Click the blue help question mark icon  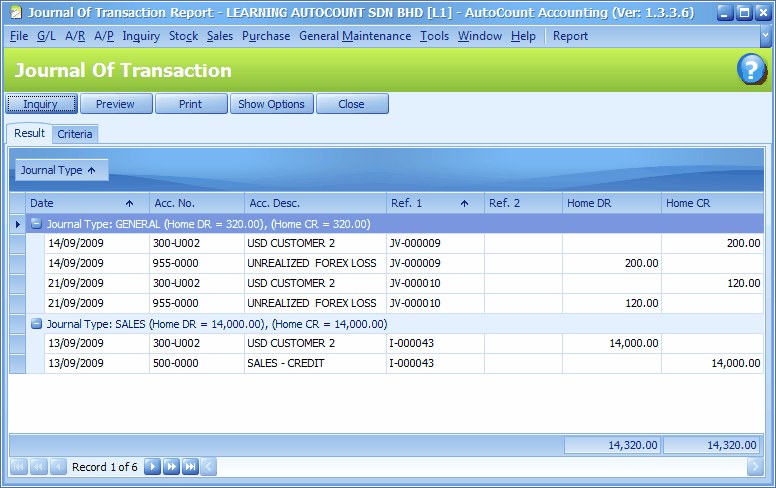tap(751, 70)
